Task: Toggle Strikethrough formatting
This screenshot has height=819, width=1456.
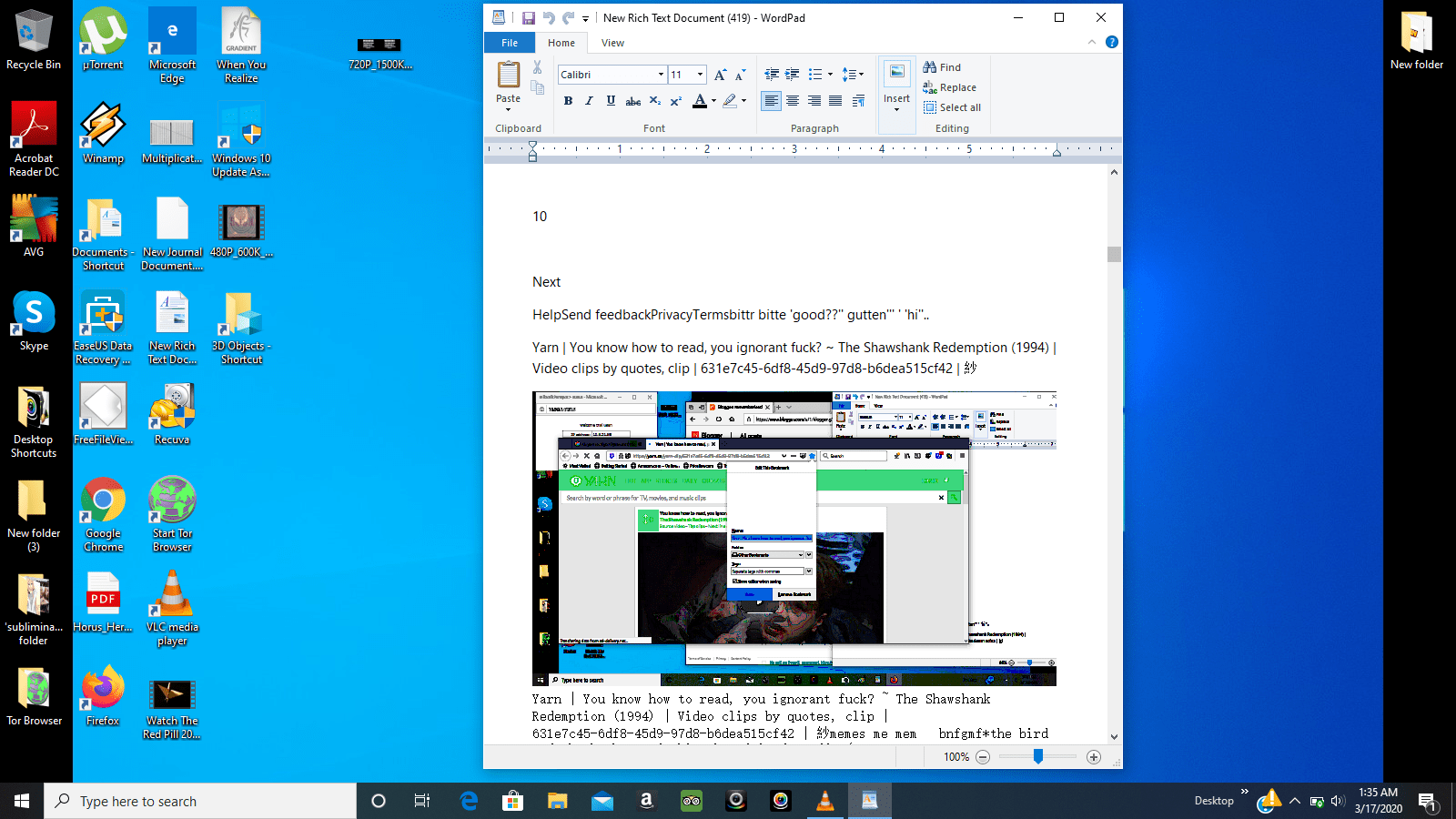Action: pyautogui.click(x=632, y=101)
